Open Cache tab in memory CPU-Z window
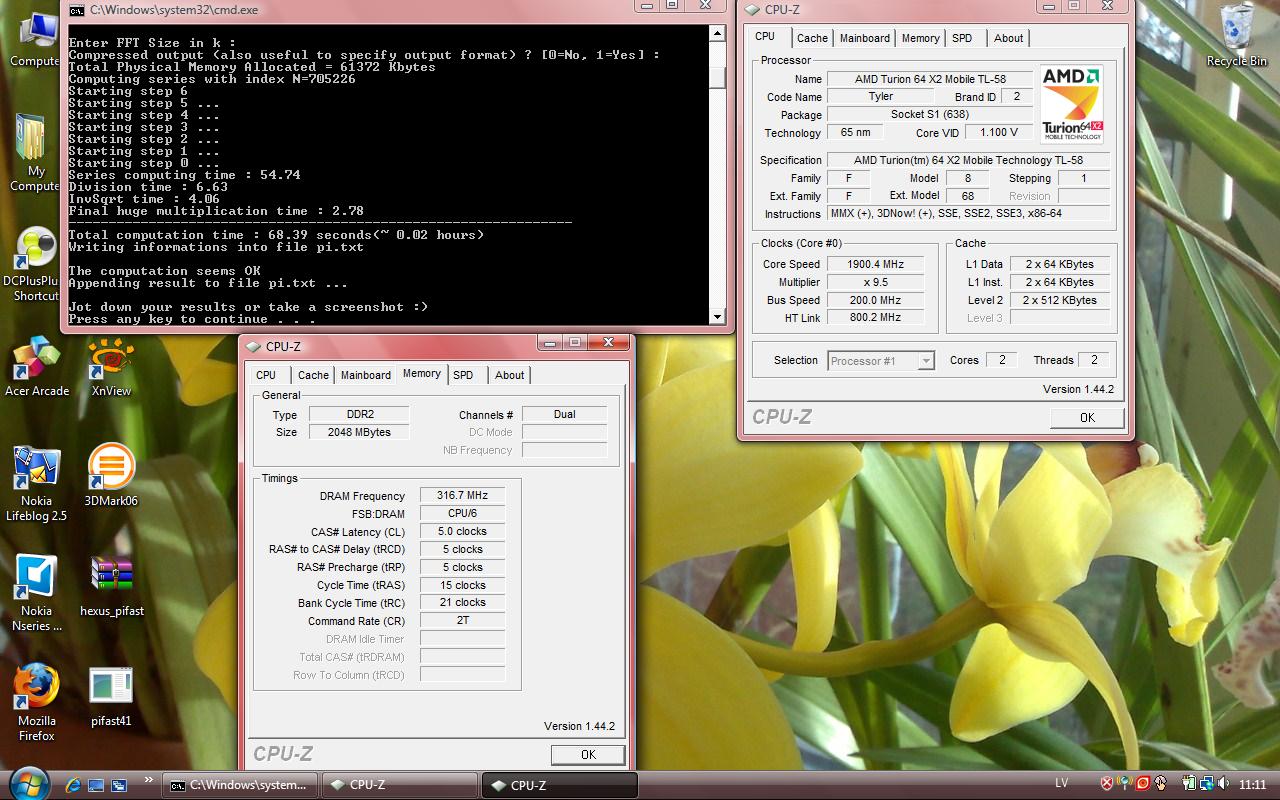 (x=313, y=375)
